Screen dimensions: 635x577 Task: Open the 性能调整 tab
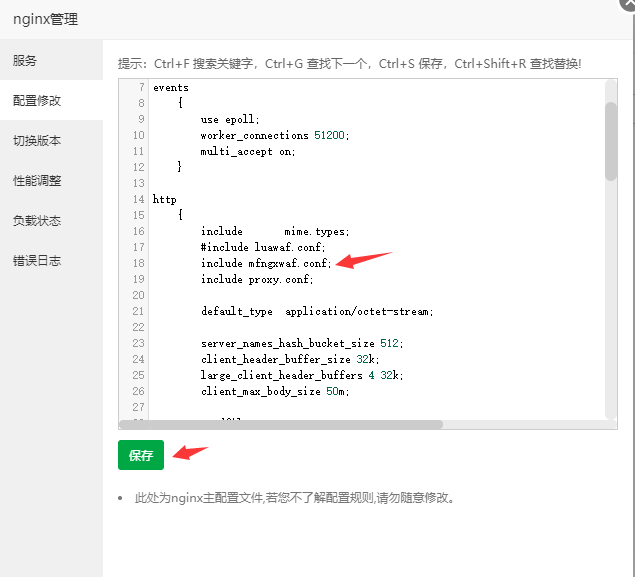(x=37, y=181)
